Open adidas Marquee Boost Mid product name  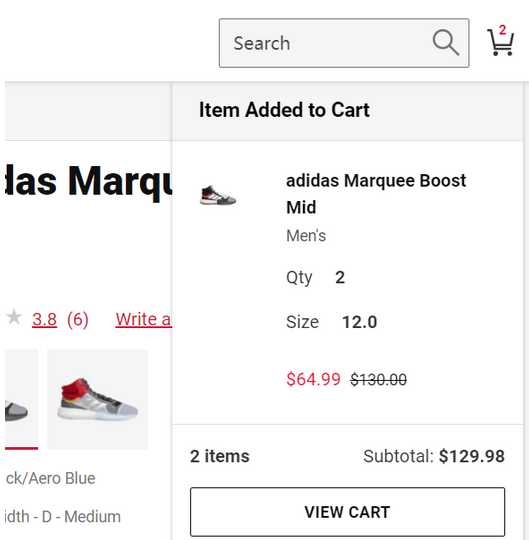coord(376,194)
